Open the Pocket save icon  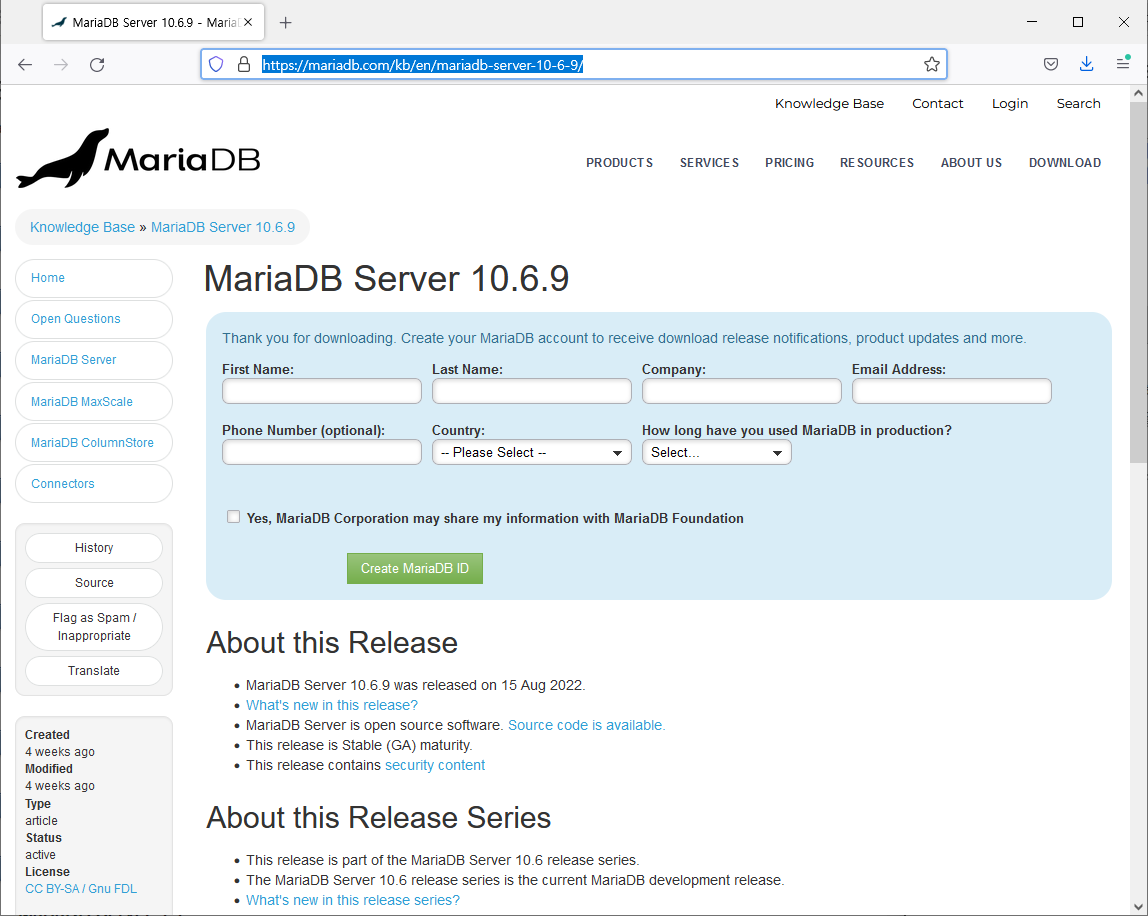(x=1051, y=64)
